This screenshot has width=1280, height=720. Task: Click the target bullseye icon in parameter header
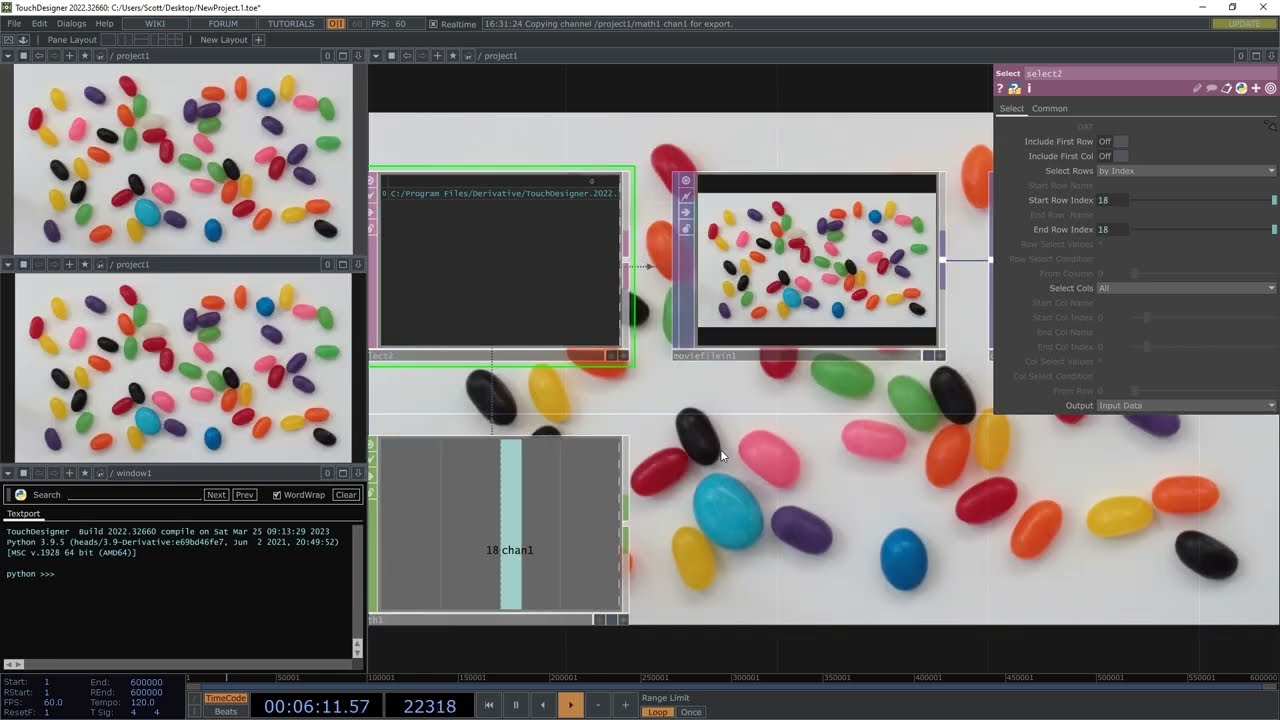coord(1271,89)
